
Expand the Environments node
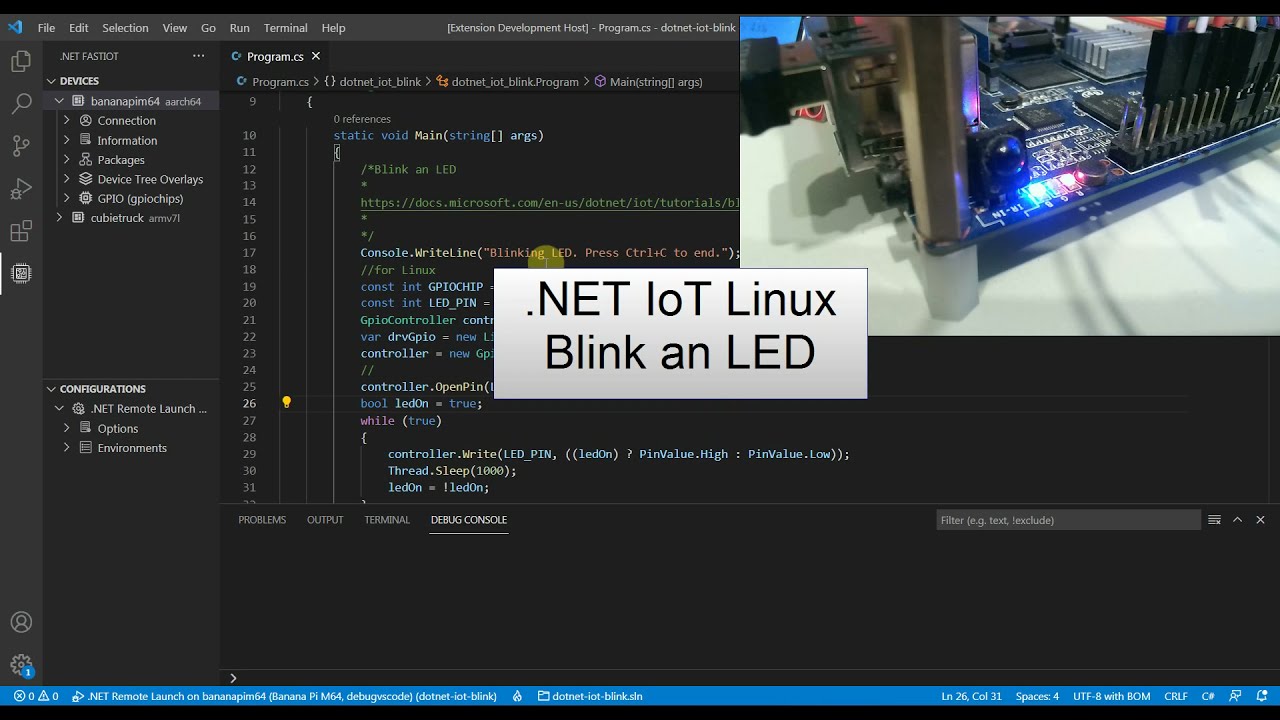point(67,448)
